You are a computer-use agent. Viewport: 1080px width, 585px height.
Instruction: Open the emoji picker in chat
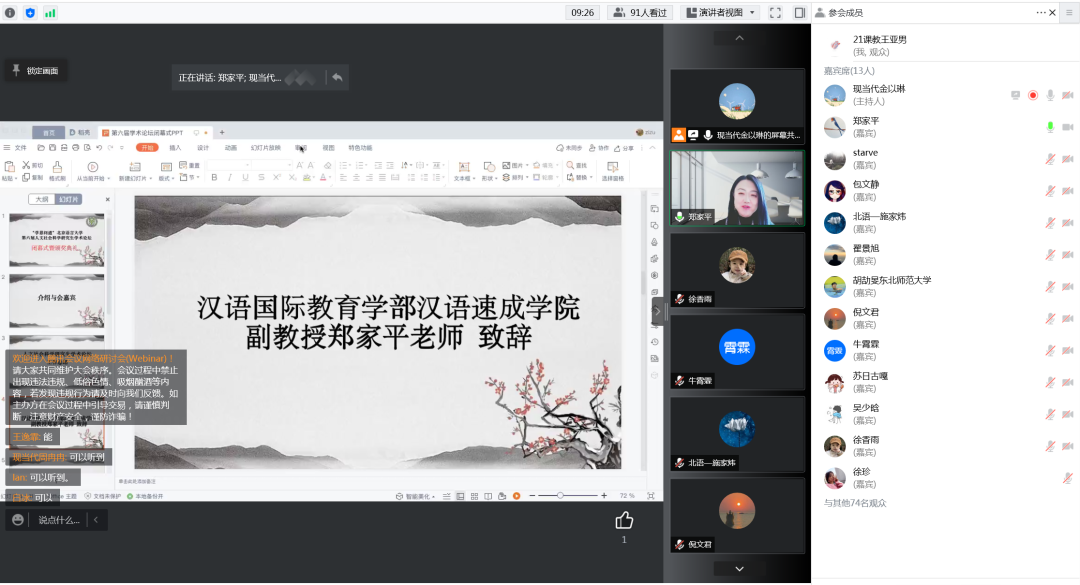[x=18, y=520]
